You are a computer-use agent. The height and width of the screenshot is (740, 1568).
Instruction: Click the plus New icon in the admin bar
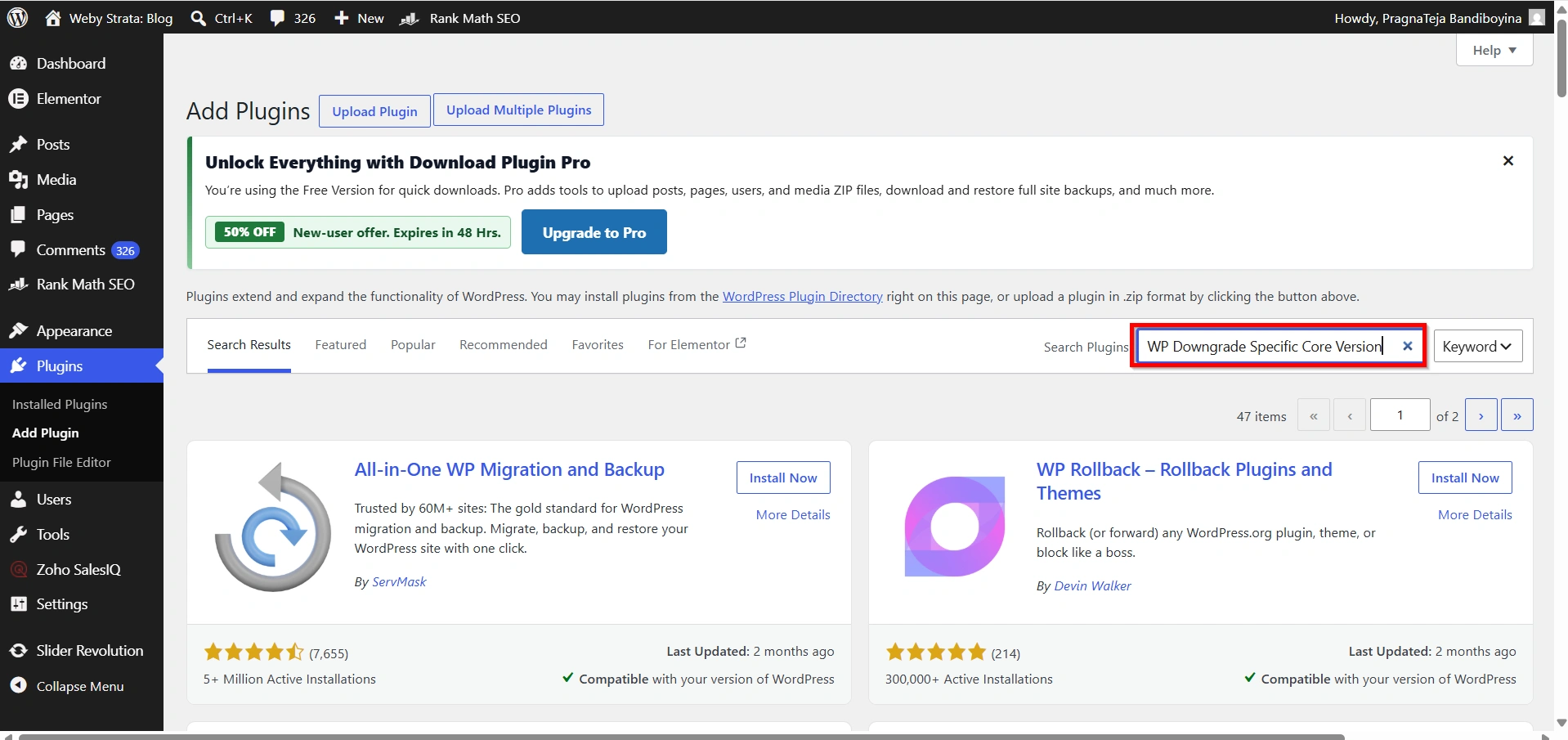(x=342, y=18)
